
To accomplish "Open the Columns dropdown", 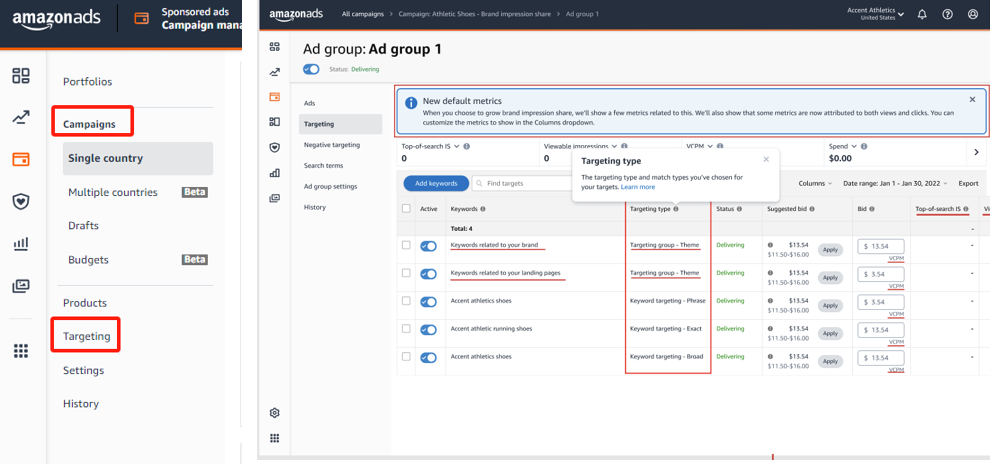I will [815, 184].
